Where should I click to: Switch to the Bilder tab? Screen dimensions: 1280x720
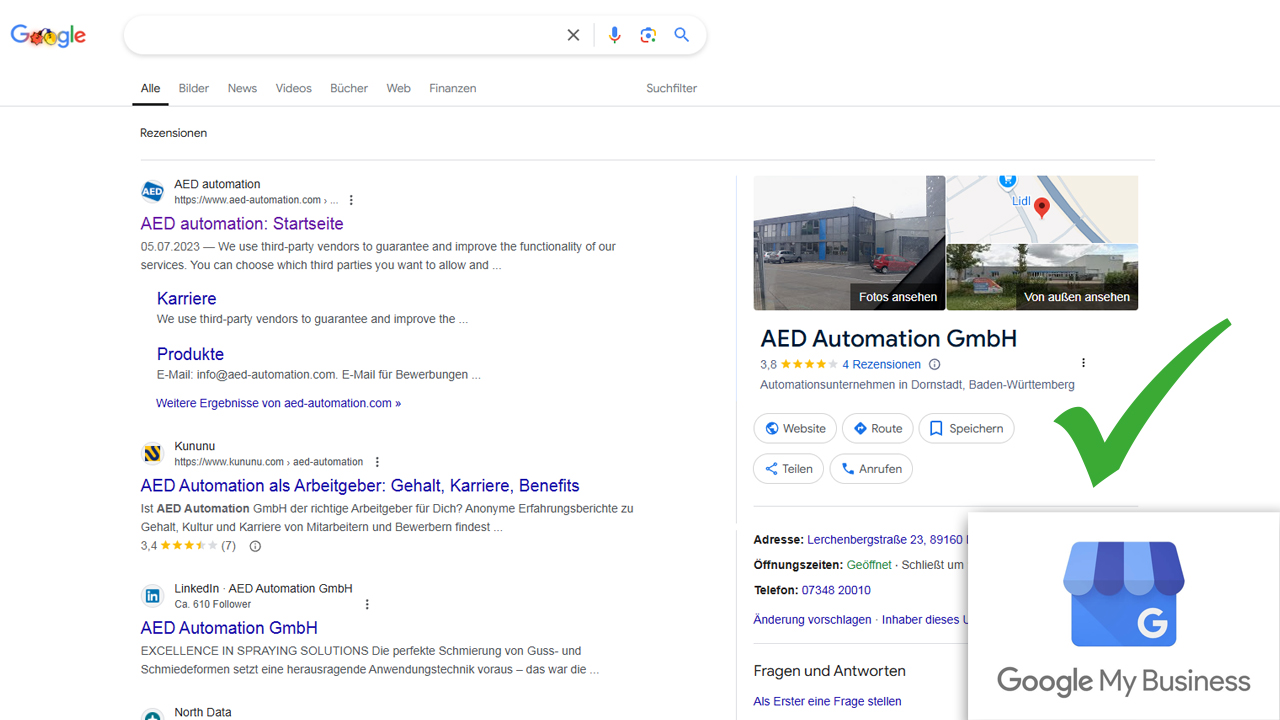tap(194, 88)
